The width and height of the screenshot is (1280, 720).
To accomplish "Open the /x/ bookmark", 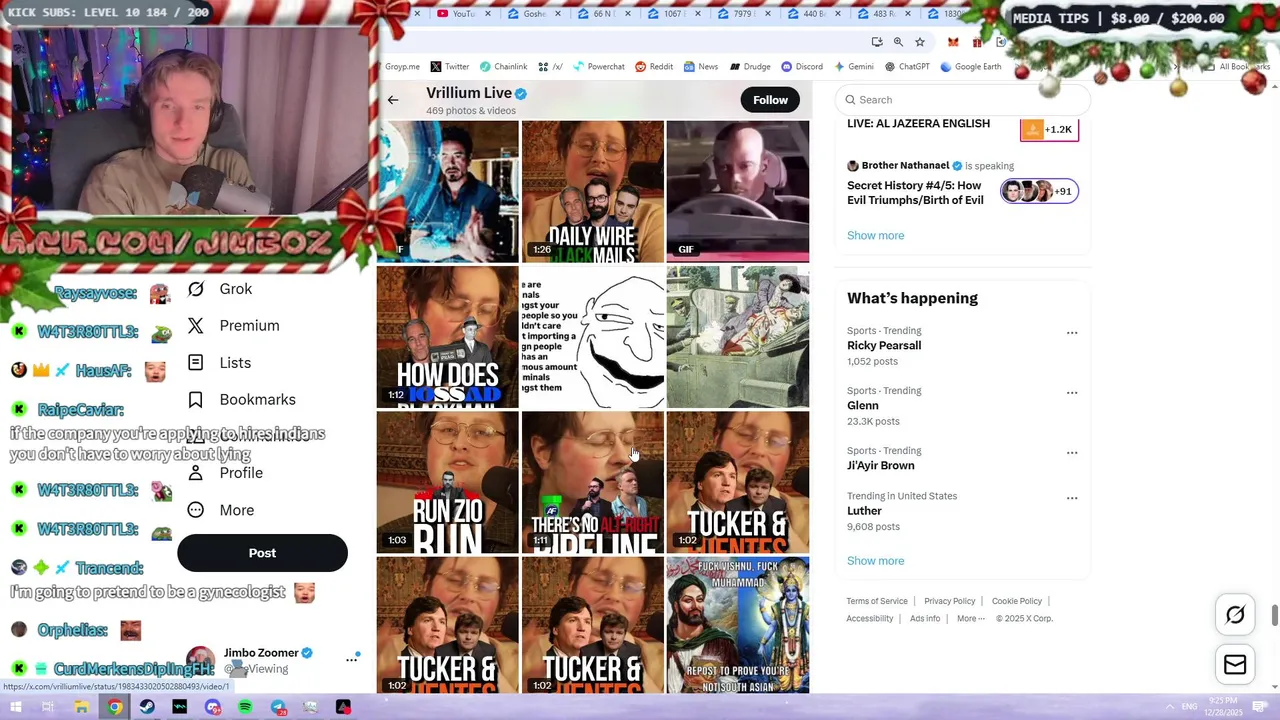I will 550,67.
